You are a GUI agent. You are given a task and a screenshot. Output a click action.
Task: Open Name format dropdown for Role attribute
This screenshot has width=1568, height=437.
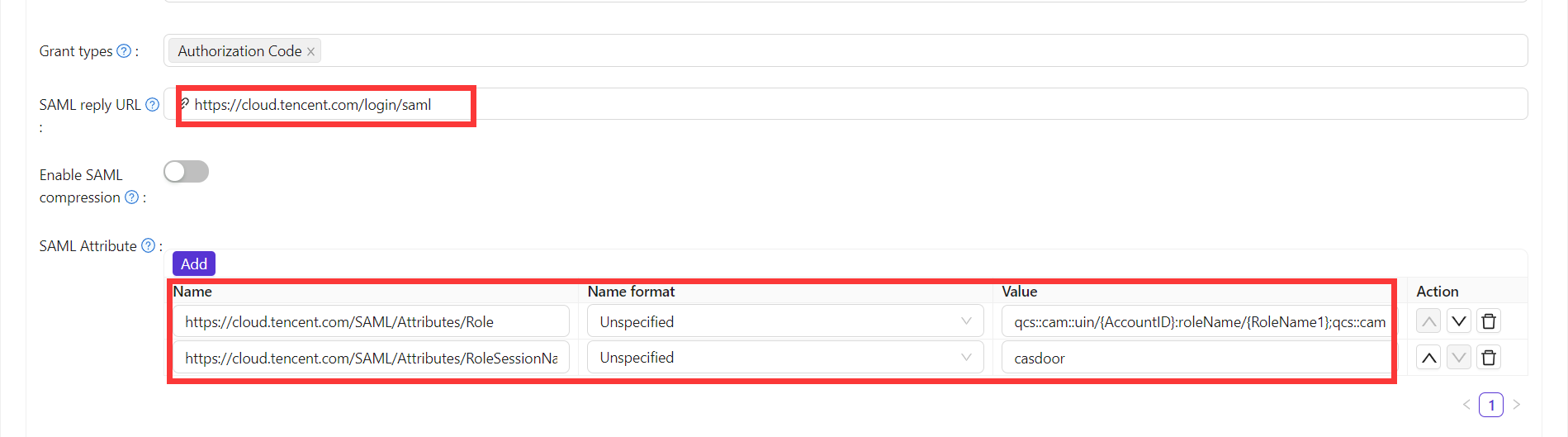click(x=784, y=321)
